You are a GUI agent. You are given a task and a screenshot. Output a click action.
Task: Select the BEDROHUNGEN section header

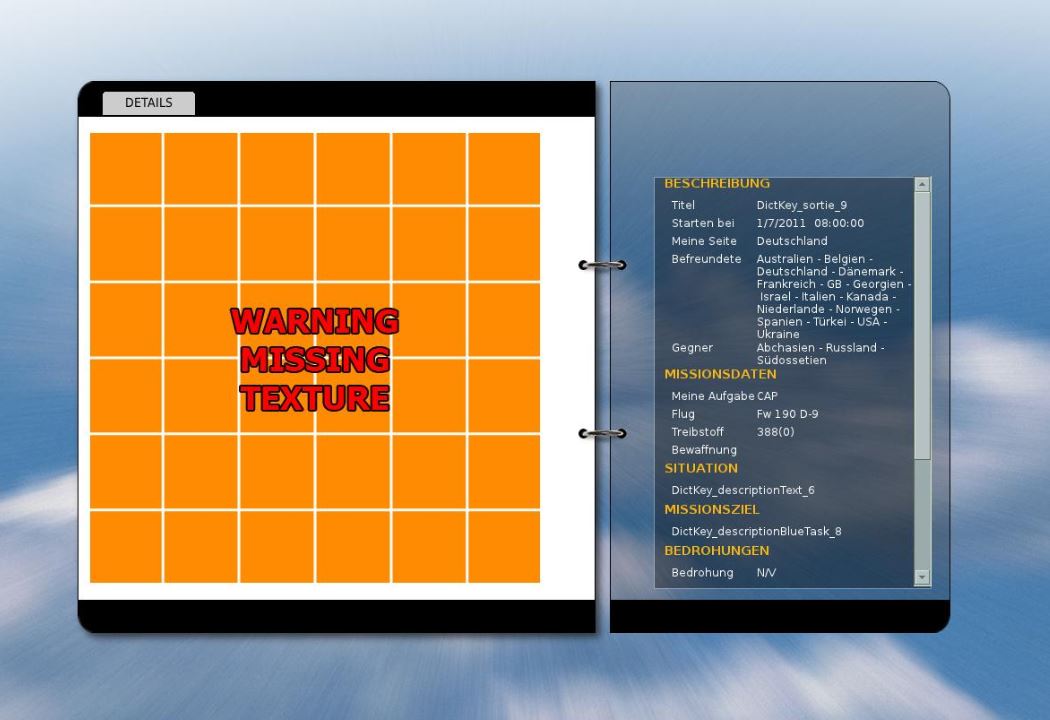coord(717,551)
